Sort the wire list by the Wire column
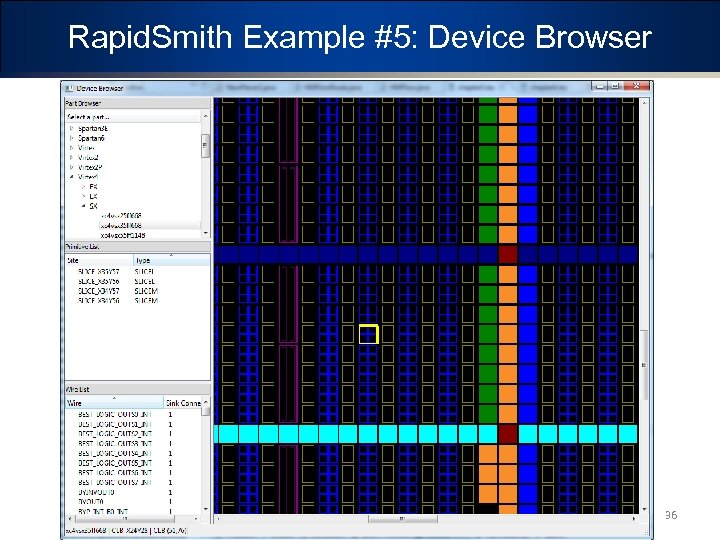The width and height of the screenshot is (720, 540). [114, 403]
